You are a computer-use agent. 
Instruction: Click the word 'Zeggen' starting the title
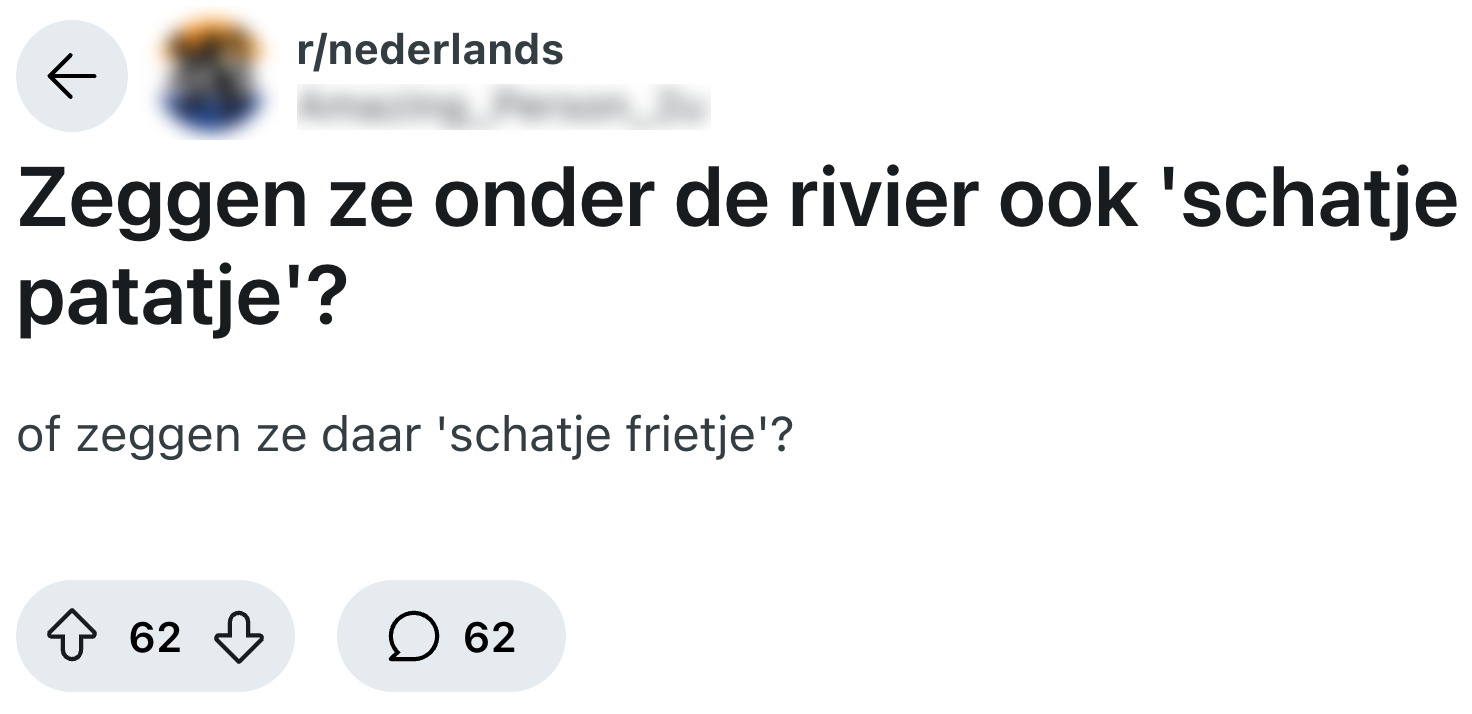click(162, 199)
